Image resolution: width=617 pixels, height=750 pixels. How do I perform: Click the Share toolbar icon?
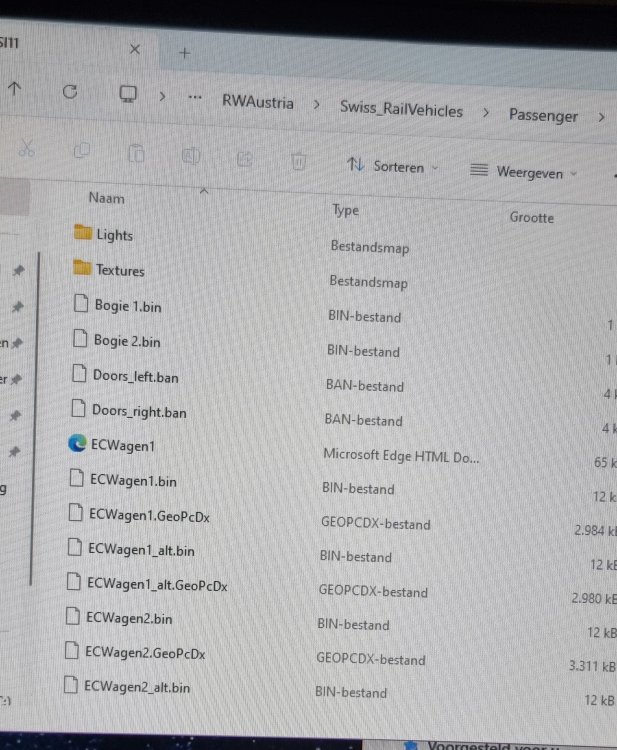point(243,158)
